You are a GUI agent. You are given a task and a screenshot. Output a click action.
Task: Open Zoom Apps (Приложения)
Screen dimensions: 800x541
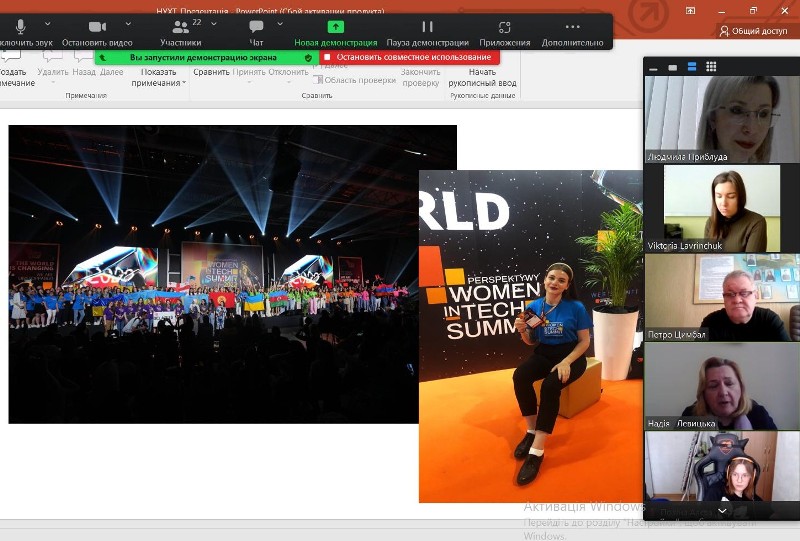click(x=505, y=27)
